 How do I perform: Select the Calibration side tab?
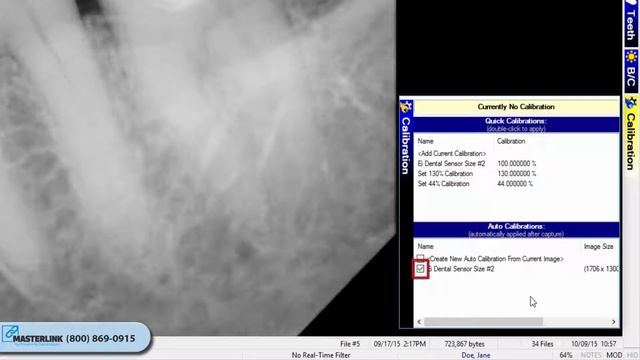(x=631, y=135)
